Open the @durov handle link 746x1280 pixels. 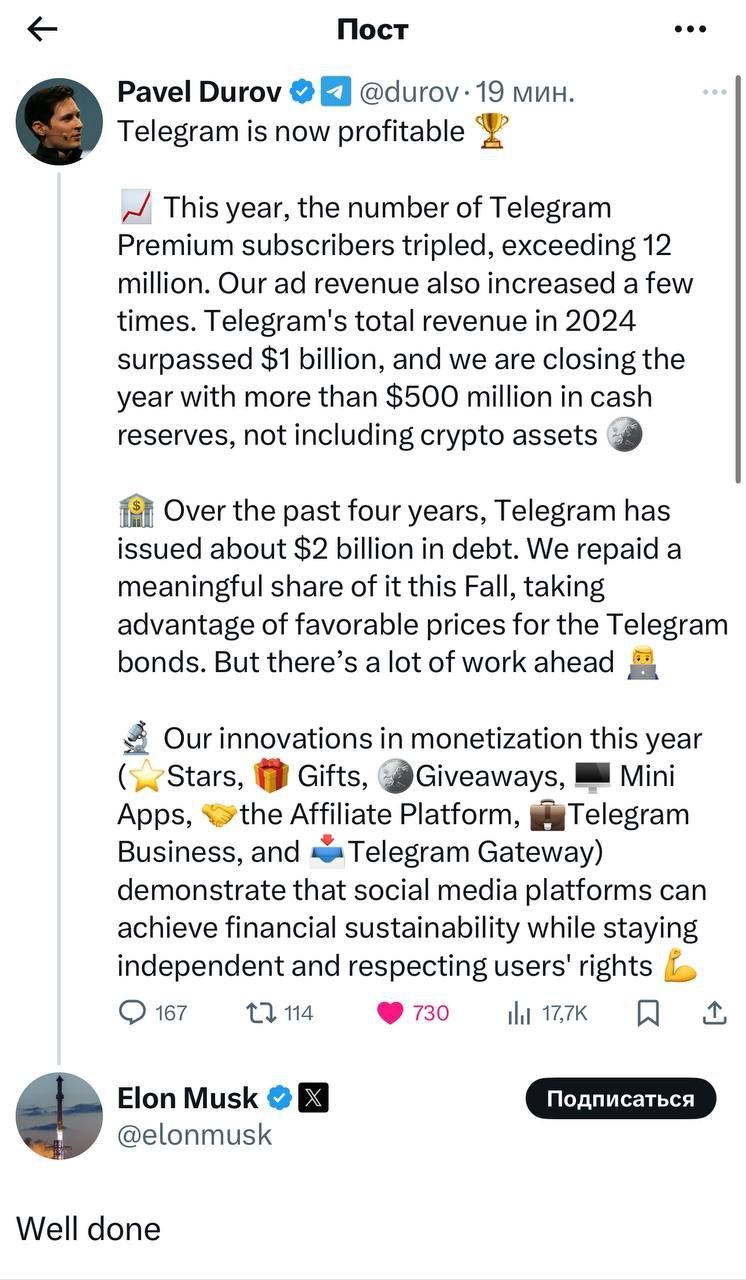pyautogui.click(x=408, y=93)
